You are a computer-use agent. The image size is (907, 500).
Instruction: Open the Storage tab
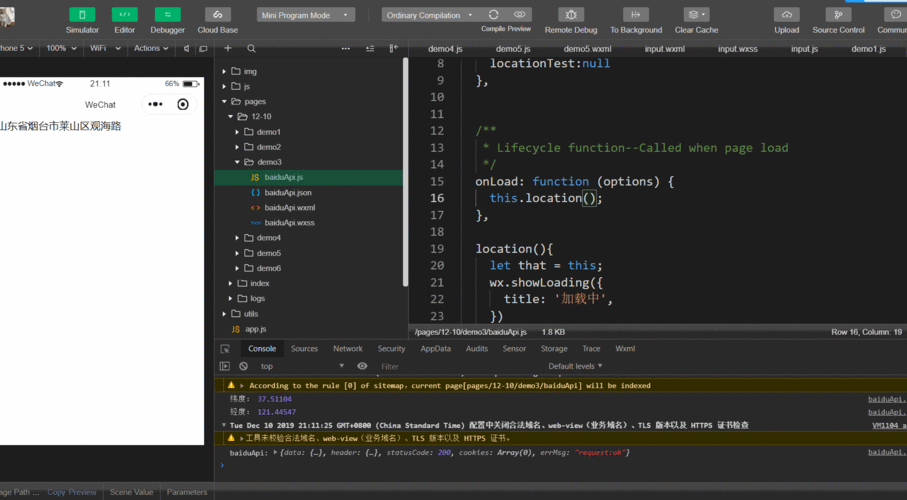[x=554, y=348]
